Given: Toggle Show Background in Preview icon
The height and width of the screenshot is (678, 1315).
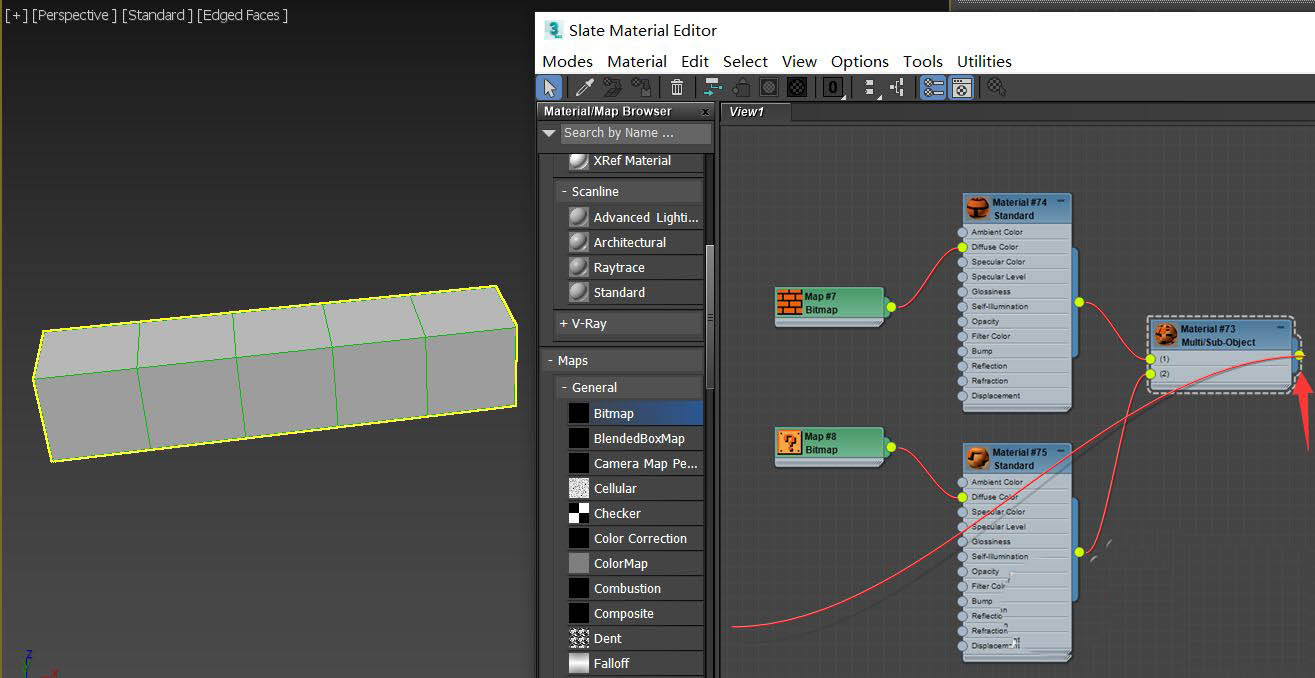Looking at the screenshot, I should pyautogui.click(x=797, y=88).
